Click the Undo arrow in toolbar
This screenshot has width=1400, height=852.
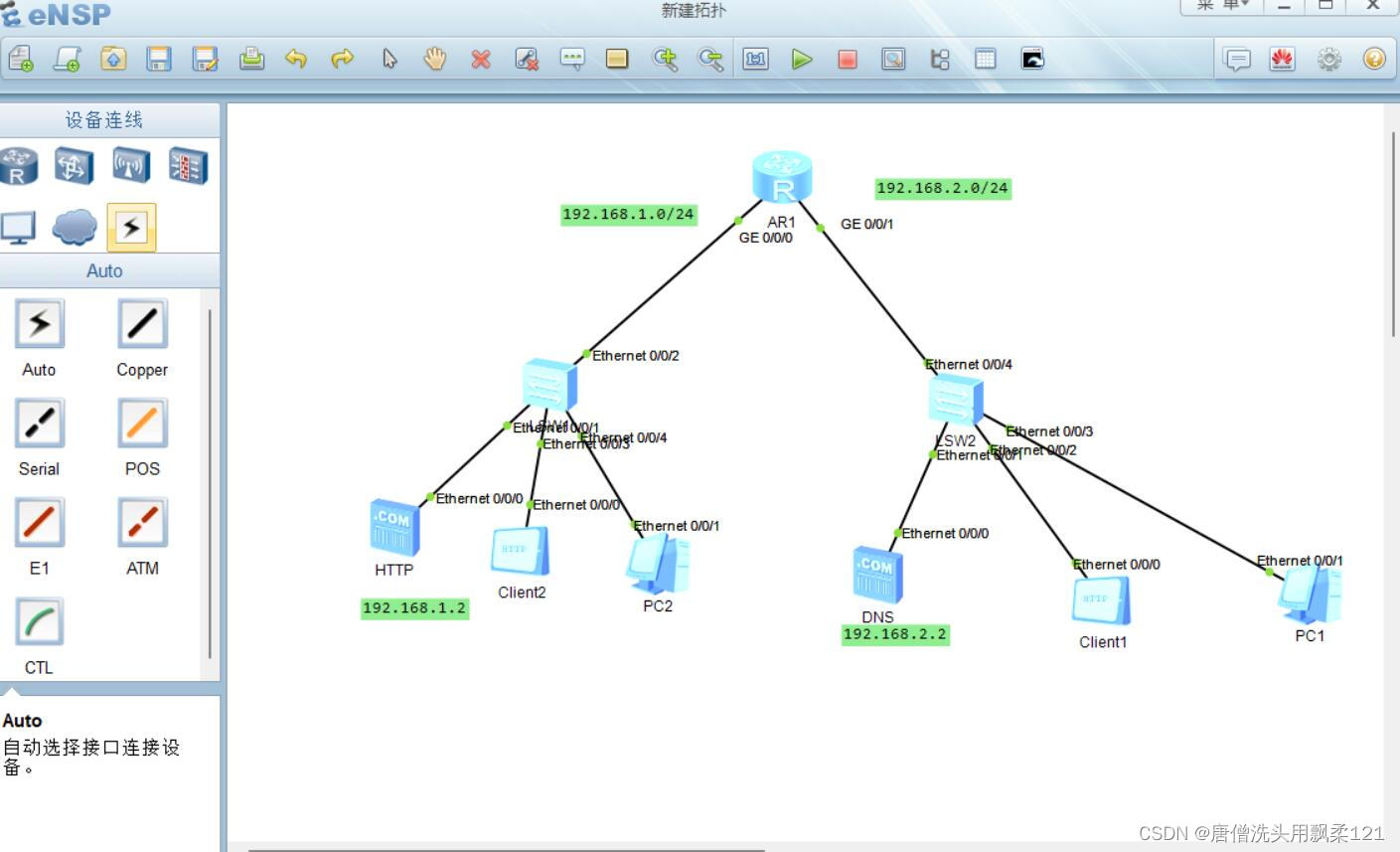click(x=296, y=60)
